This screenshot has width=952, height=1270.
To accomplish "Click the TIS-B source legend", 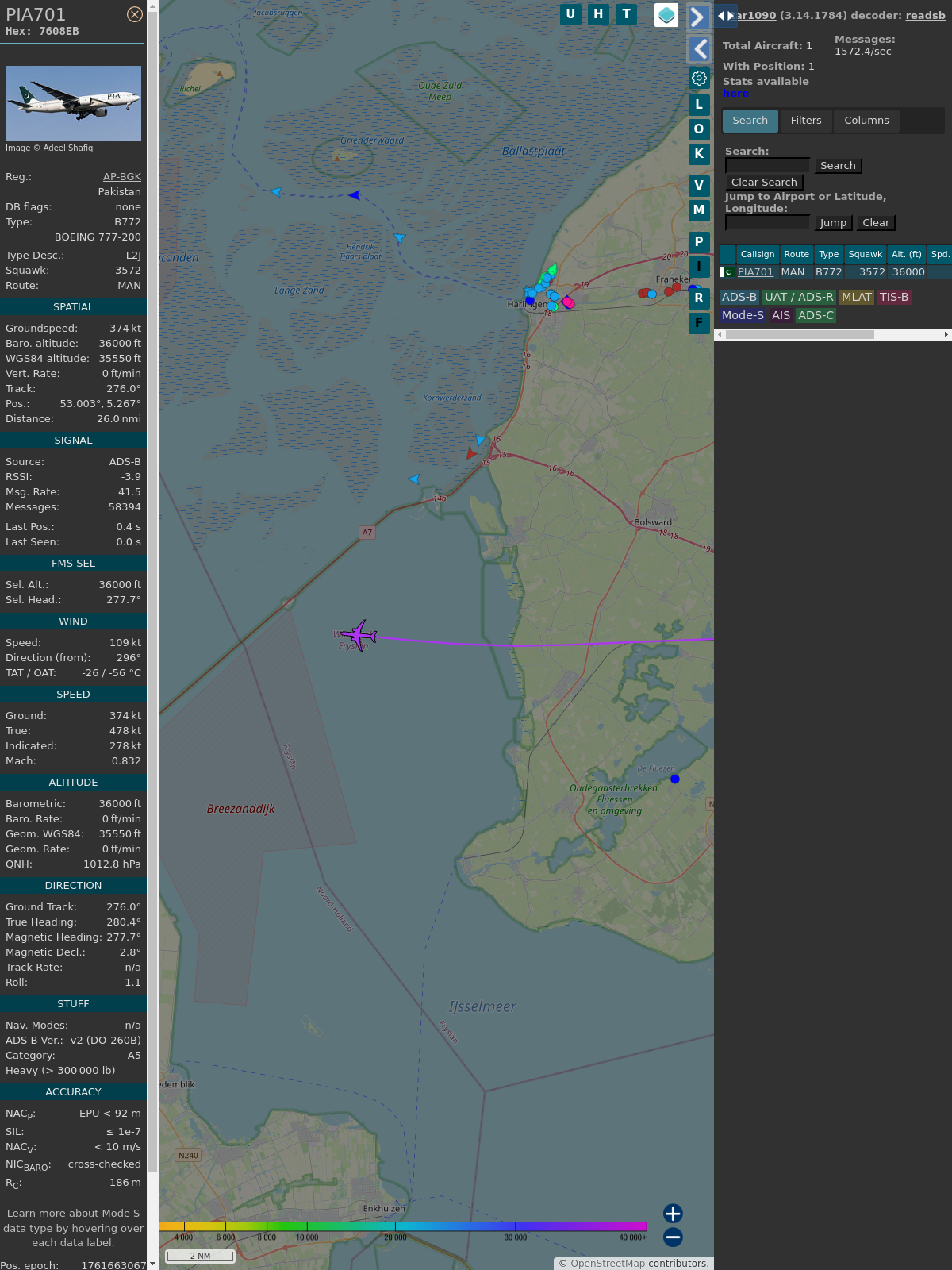I will [894, 297].
